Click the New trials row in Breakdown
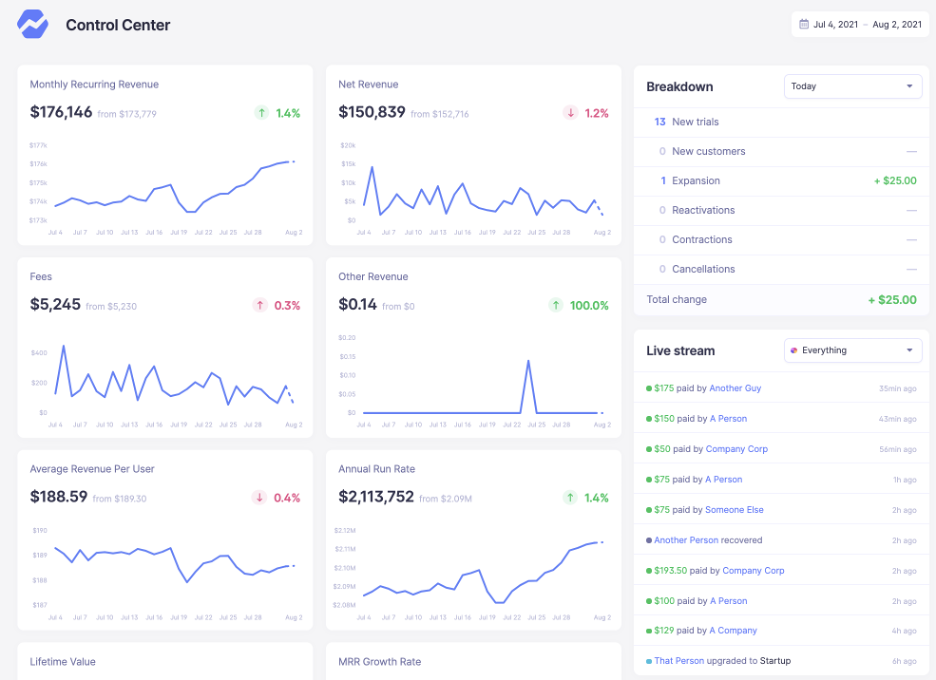Screen dimensions: 936x680 [780, 122]
